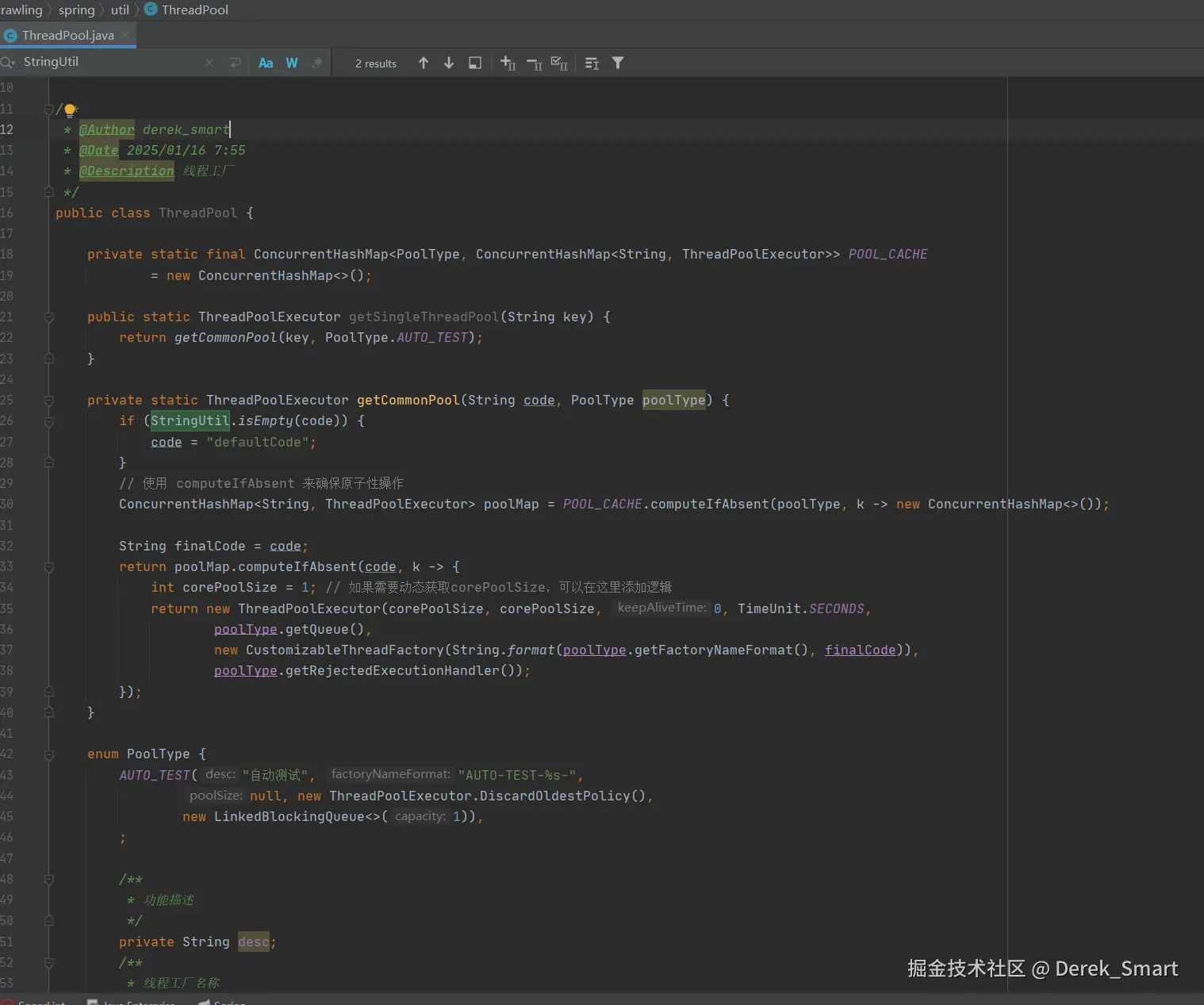Image resolution: width=1204 pixels, height=1005 pixels.
Task: Click CustomizableThreadFactory on line 37
Action: click(x=345, y=650)
